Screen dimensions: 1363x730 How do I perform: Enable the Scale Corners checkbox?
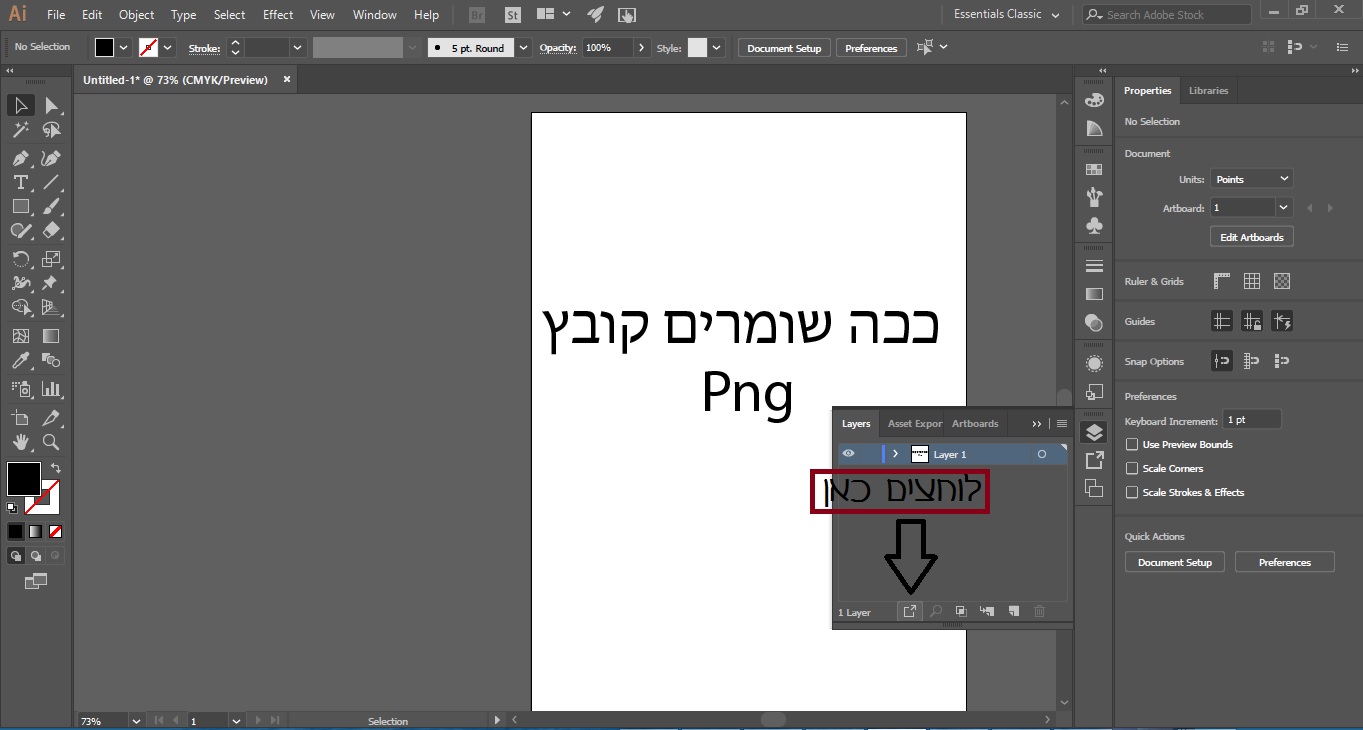pos(1131,468)
